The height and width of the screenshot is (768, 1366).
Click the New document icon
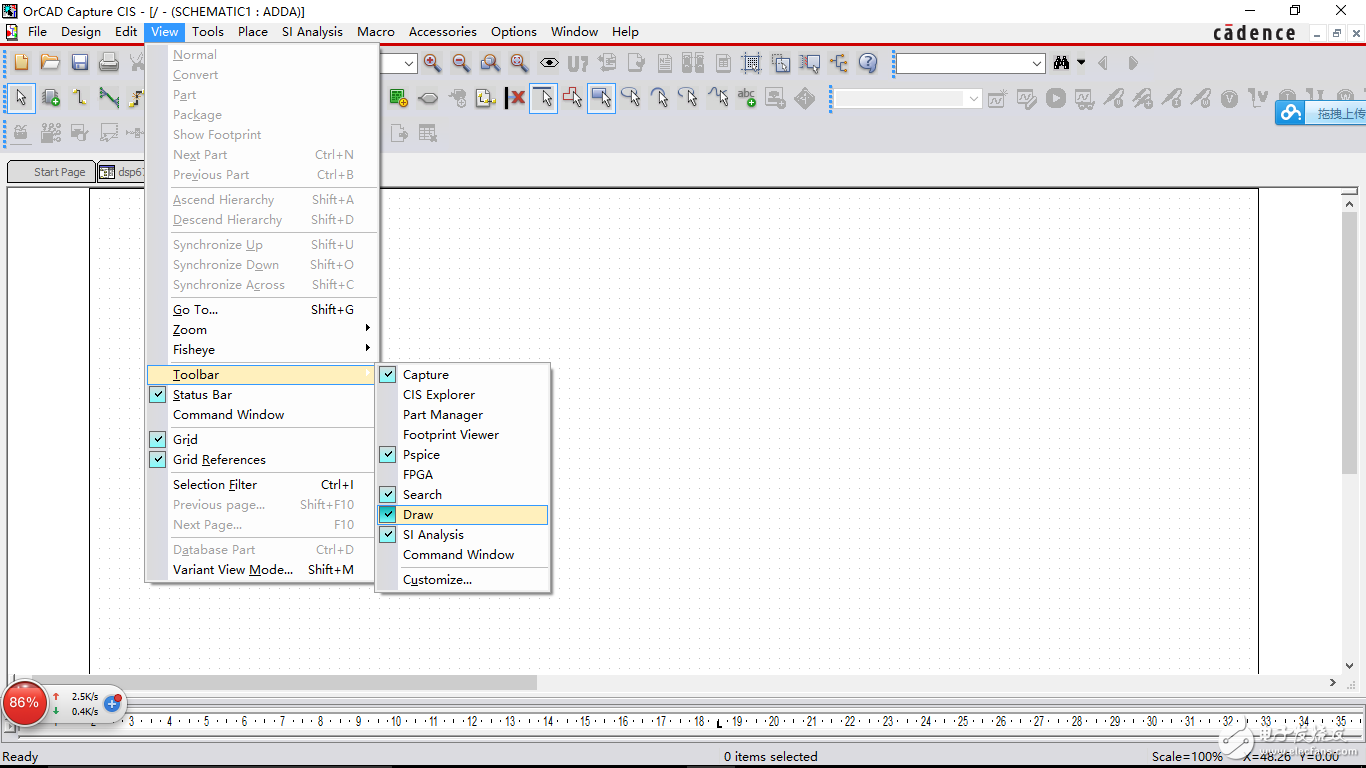point(21,63)
